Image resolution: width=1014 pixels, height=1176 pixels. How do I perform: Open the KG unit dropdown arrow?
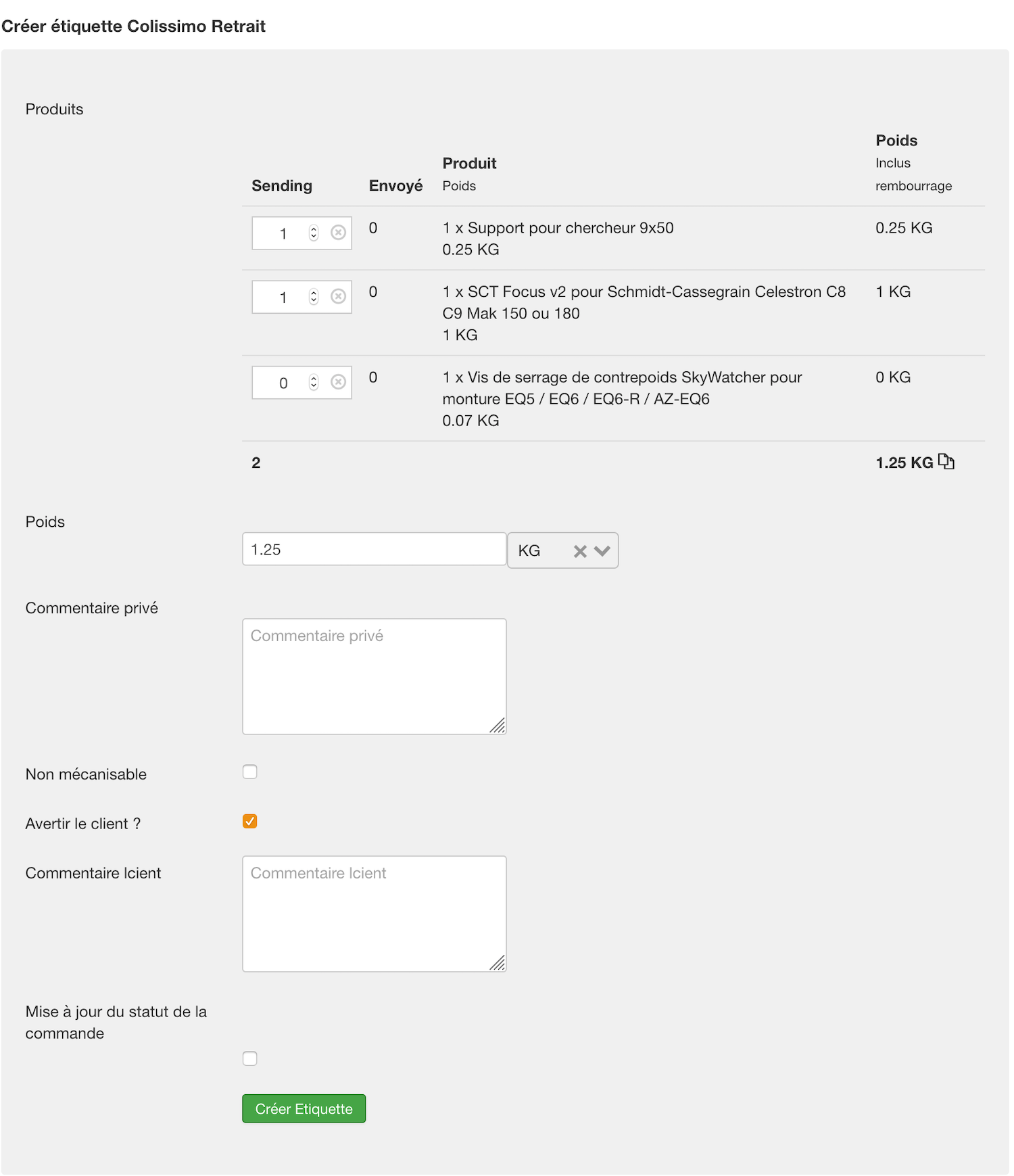(602, 551)
